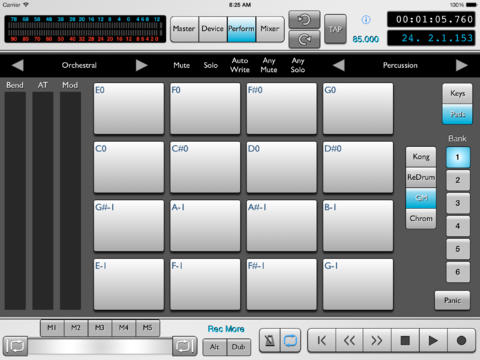480x360 pixels.
Task: Choose the ReDrum pad layout
Action: (x=421, y=177)
